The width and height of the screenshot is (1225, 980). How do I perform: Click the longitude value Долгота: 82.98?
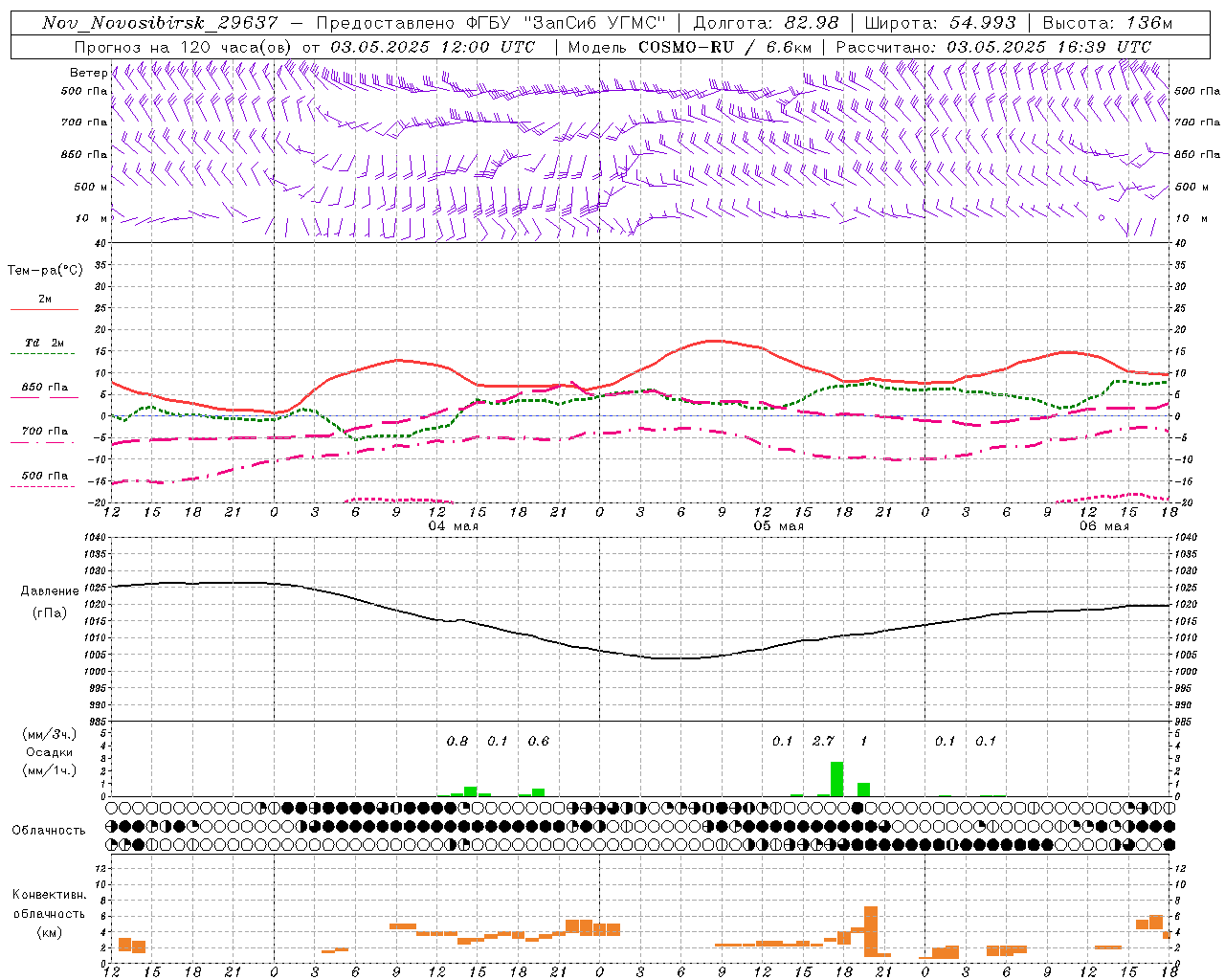coord(766,23)
